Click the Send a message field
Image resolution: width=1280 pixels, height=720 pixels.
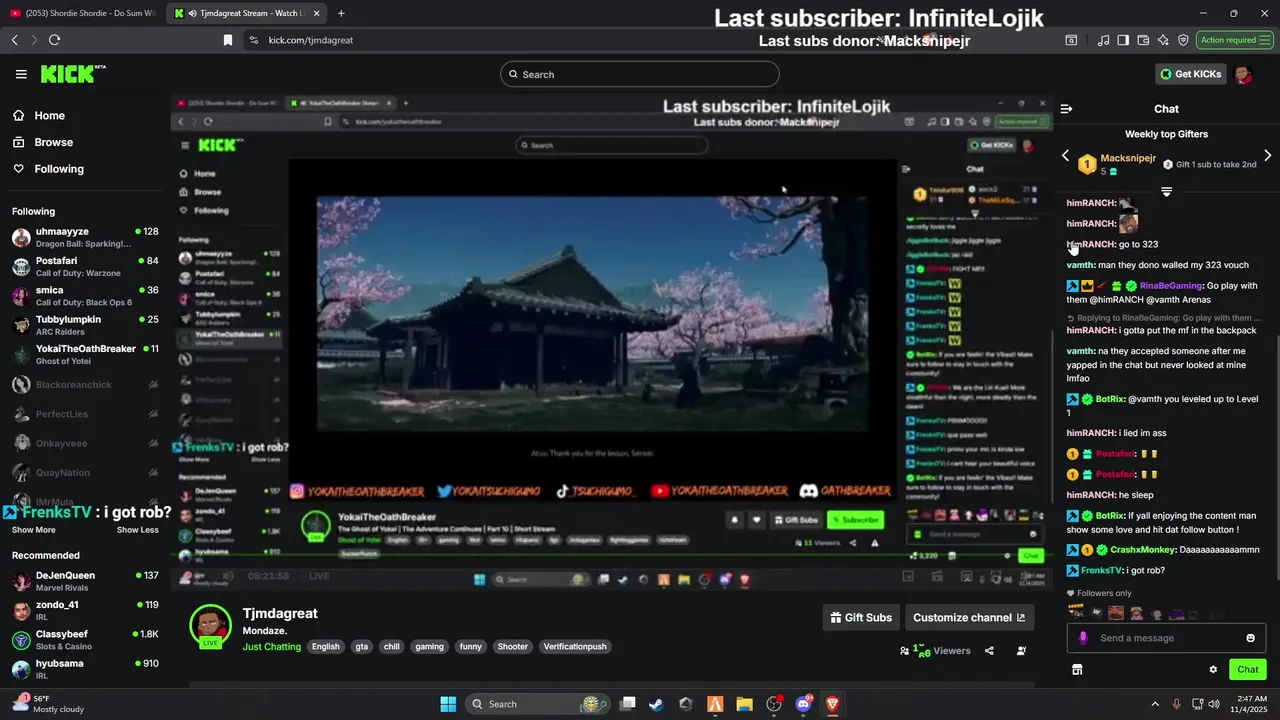click(x=1165, y=638)
